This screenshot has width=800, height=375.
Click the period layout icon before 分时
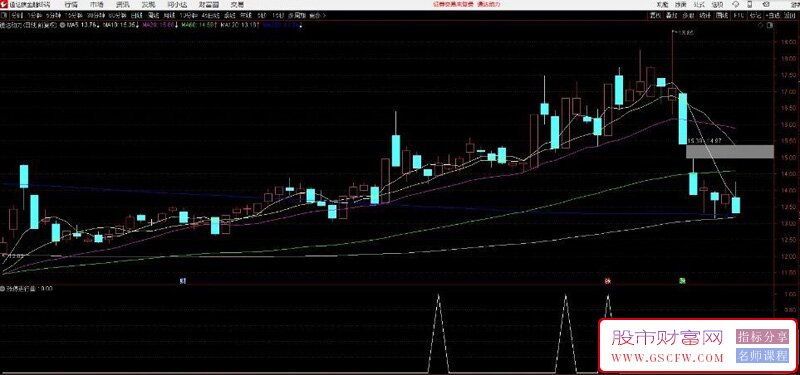click(x=4, y=16)
